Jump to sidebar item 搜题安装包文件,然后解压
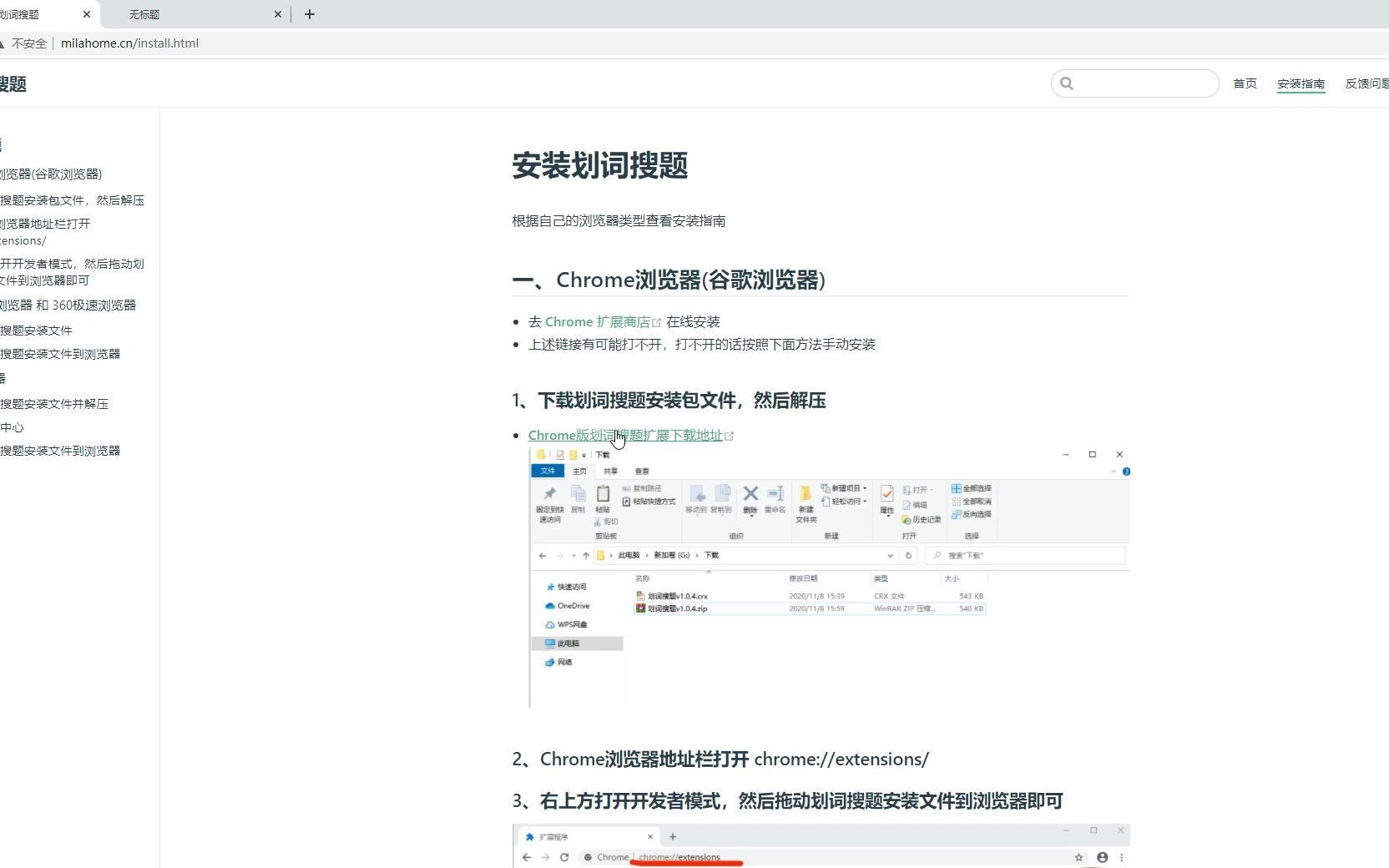1389x868 pixels. [x=72, y=200]
